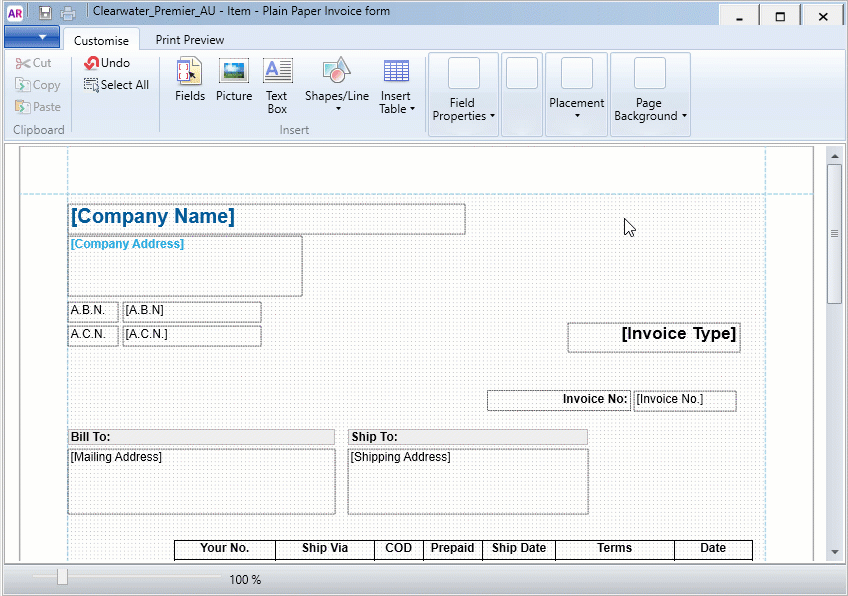Select the Ship To: heading
This screenshot has height=596, width=848.
[x=468, y=437]
